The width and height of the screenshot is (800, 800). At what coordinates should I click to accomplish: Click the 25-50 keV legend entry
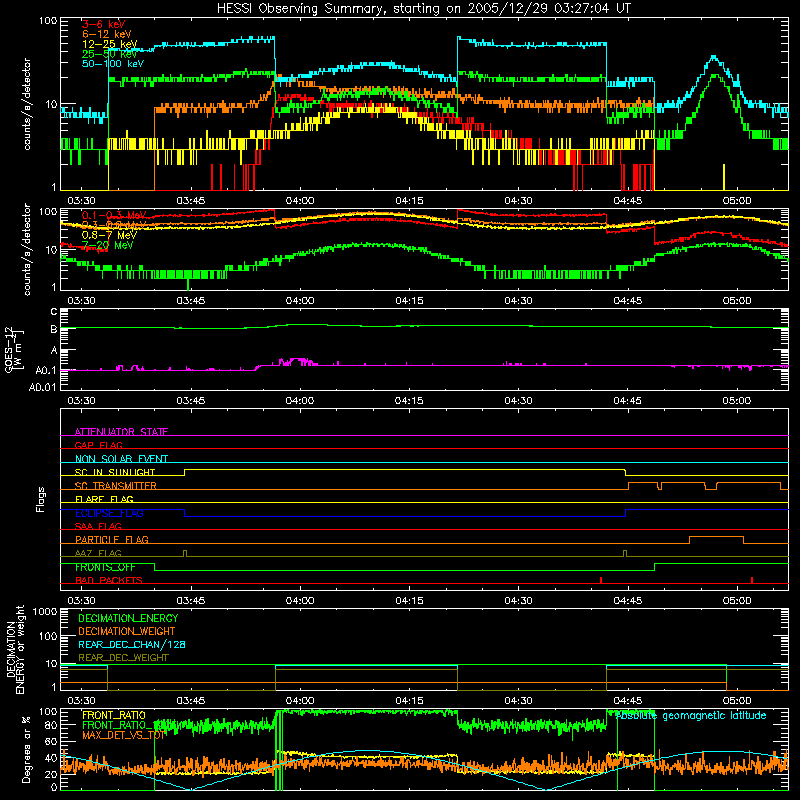pos(110,54)
